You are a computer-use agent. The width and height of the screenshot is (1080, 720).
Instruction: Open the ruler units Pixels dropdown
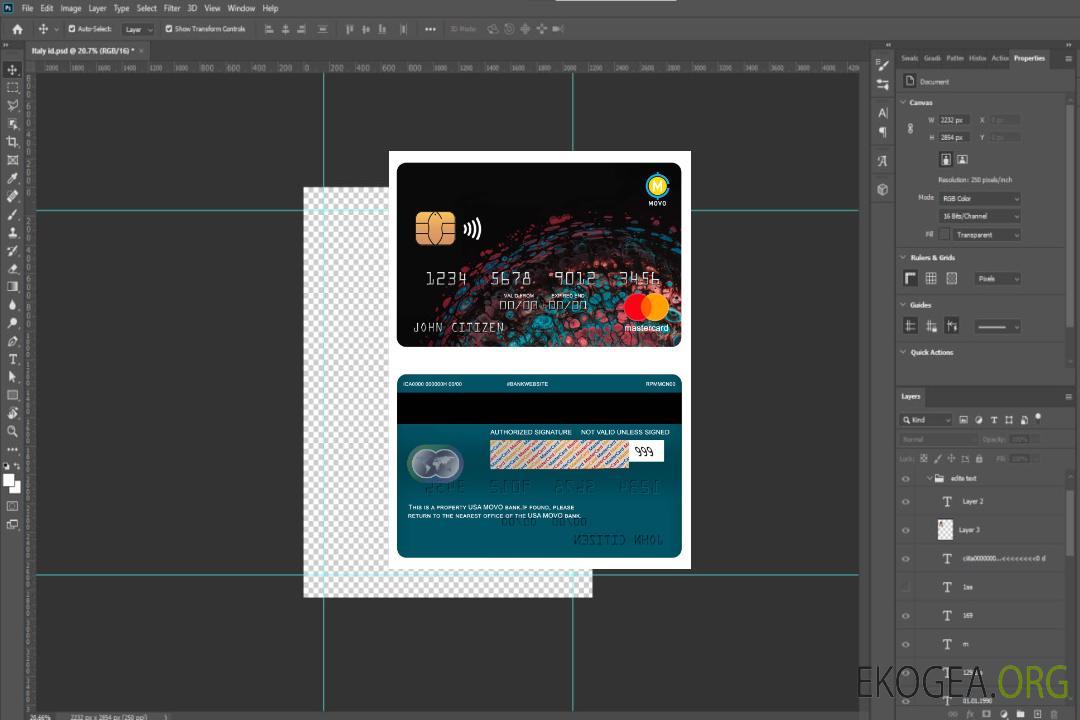997,279
